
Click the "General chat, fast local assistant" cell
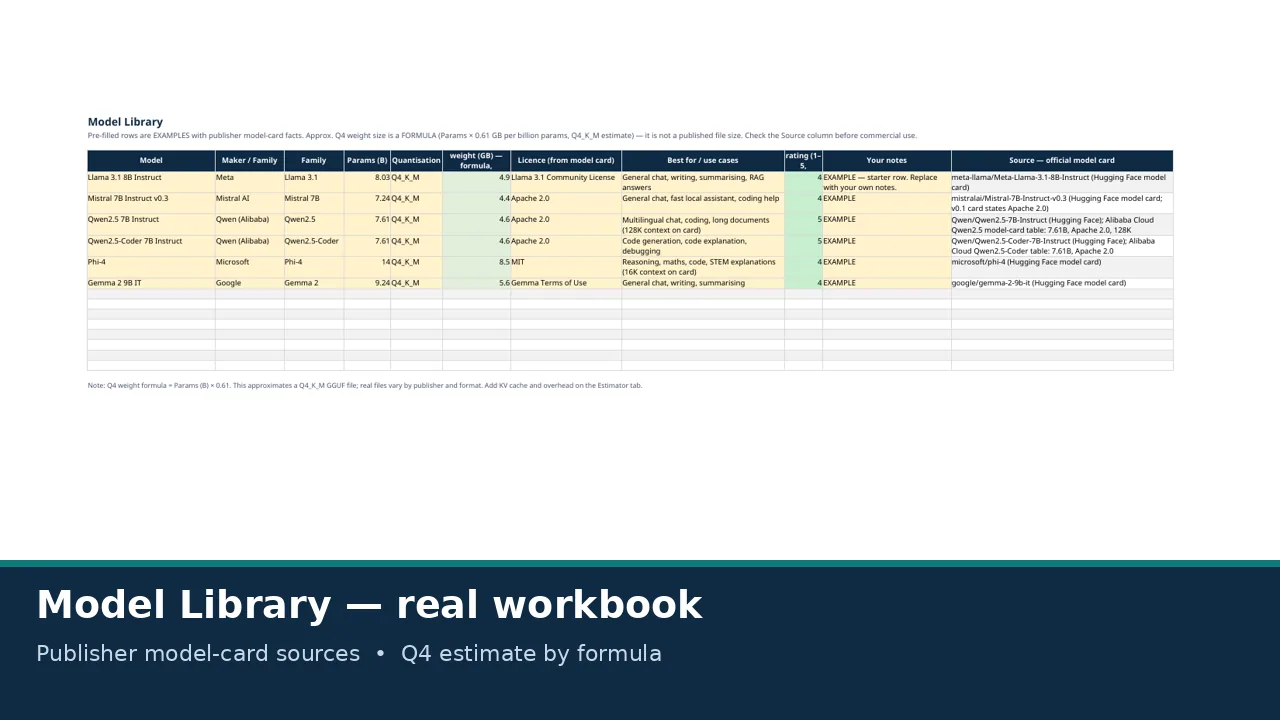click(x=703, y=203)
